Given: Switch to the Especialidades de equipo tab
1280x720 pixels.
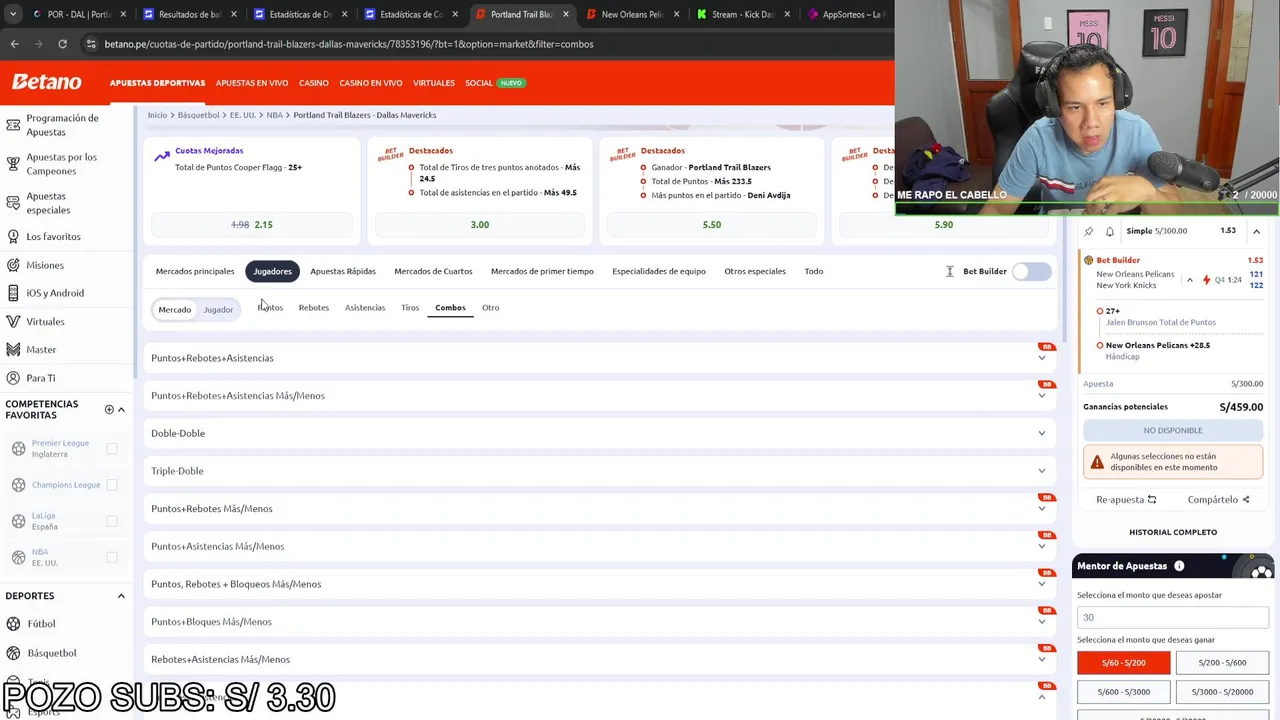Looking at the screenshot, I should tap(659, 271).
